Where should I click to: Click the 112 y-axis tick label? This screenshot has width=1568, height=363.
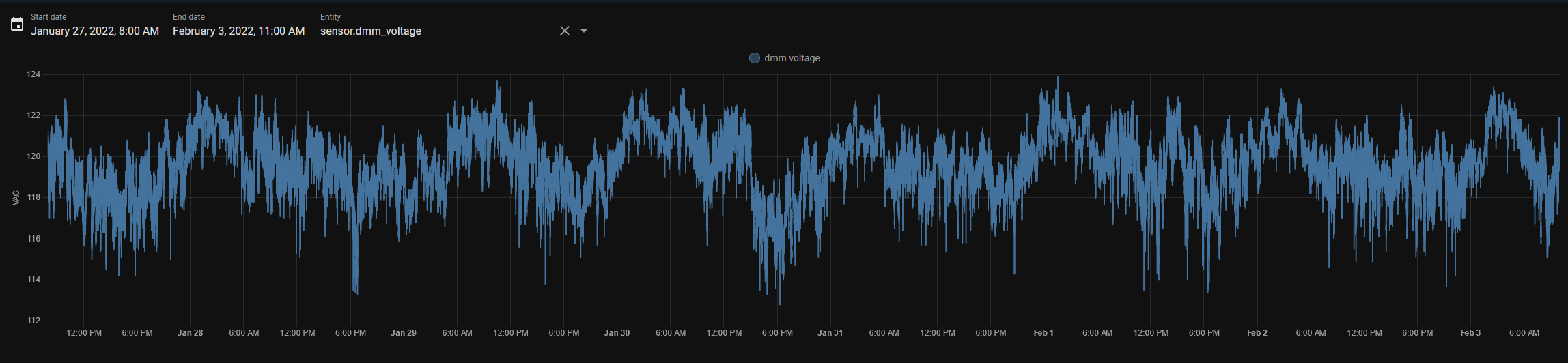(33, 321)
